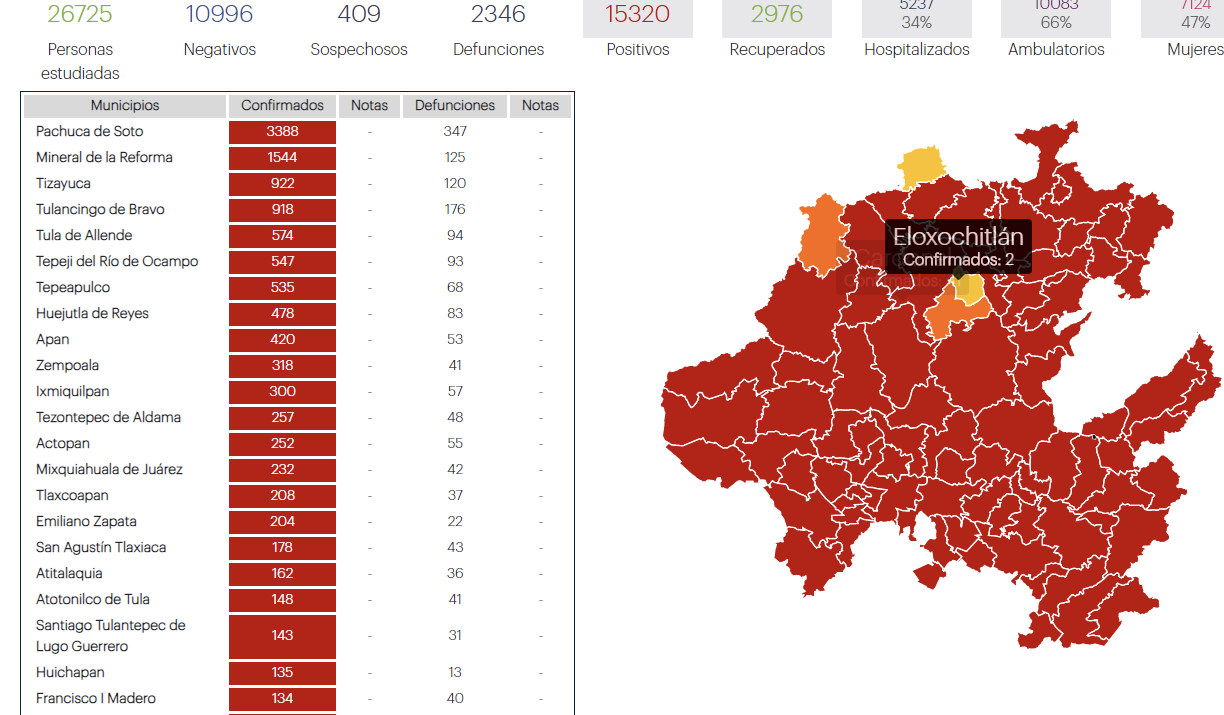This screenshot has height=715, width=1224.
Task: Select the Ambulatorios 66% stat card
Action: 1056,18
